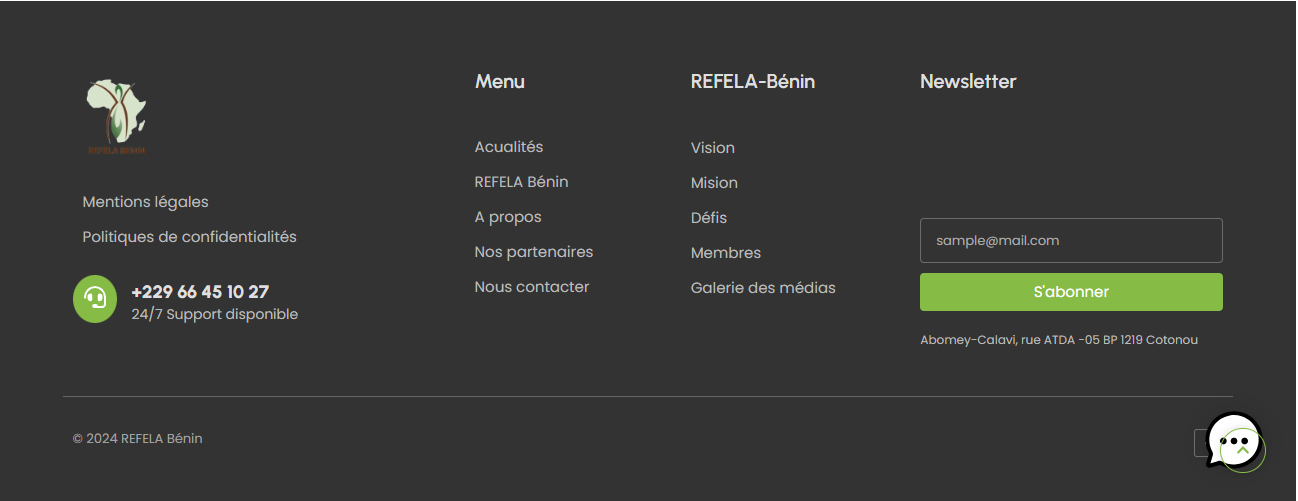Go to the Mision link
Image resolution: width=1298 pixels, height=501 pixels.
[714, 183]
